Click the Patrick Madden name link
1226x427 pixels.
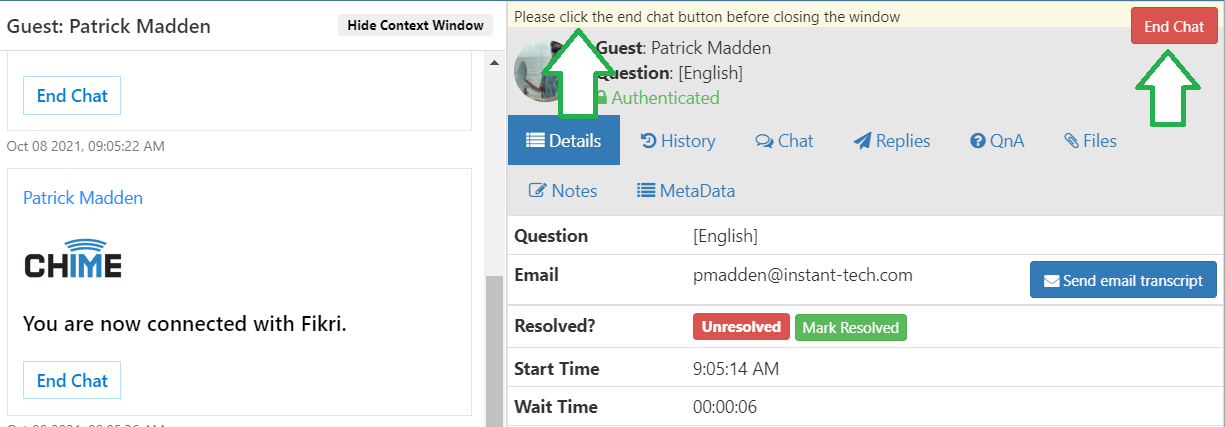[83, 198]
